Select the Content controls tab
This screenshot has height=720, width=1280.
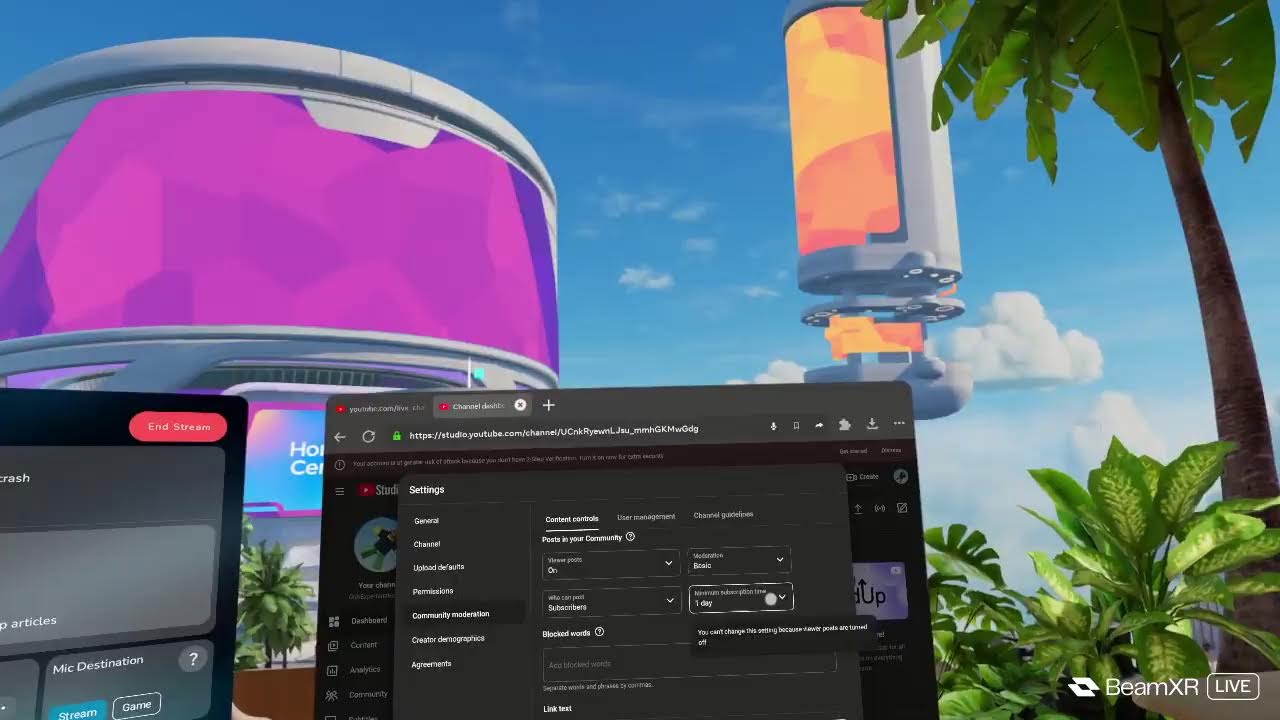pos(572,519)
